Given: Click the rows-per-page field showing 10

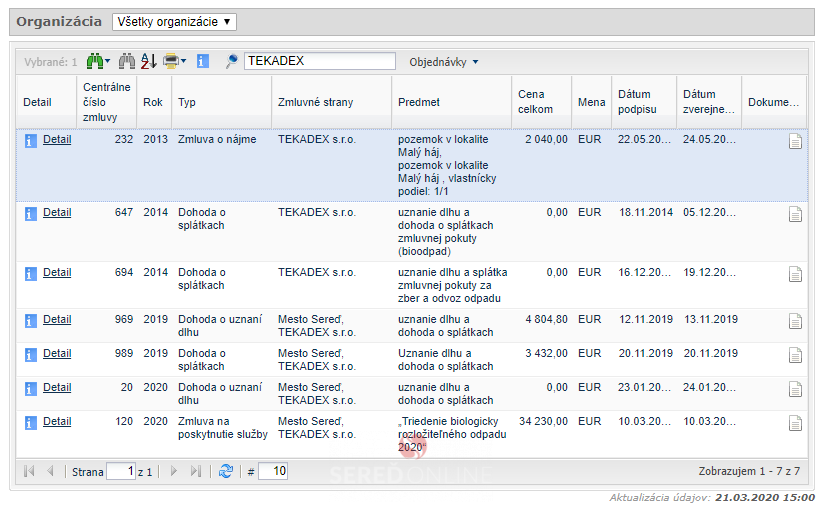Looking at the screenshot, I should [273, 471].
